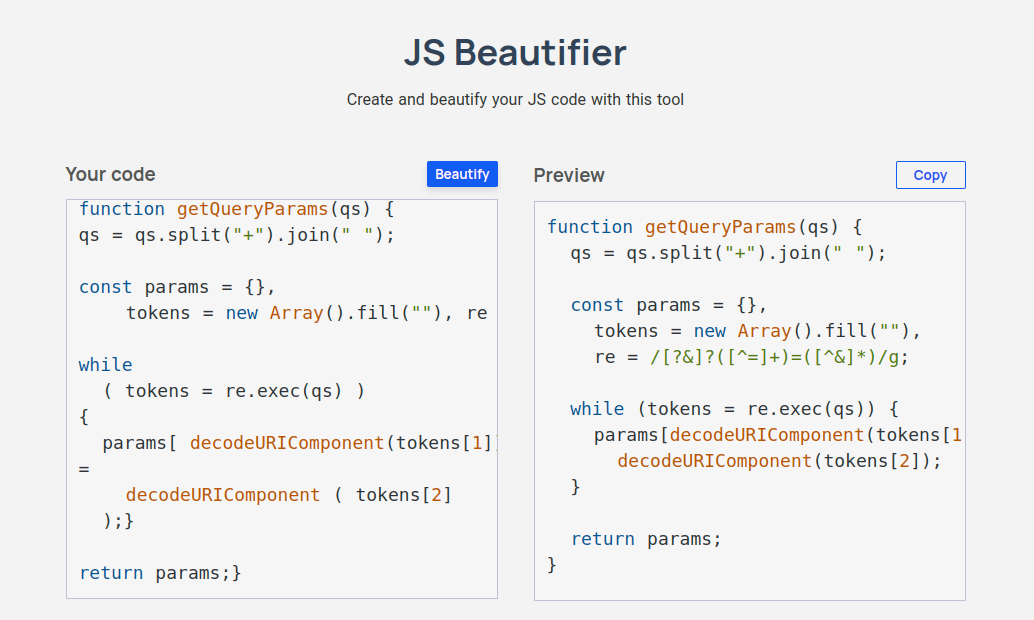1034x620 pixels.
Task: Click the subtitle text under JS Beautifier
Action: pyautogui.click(x=516, y=100)
